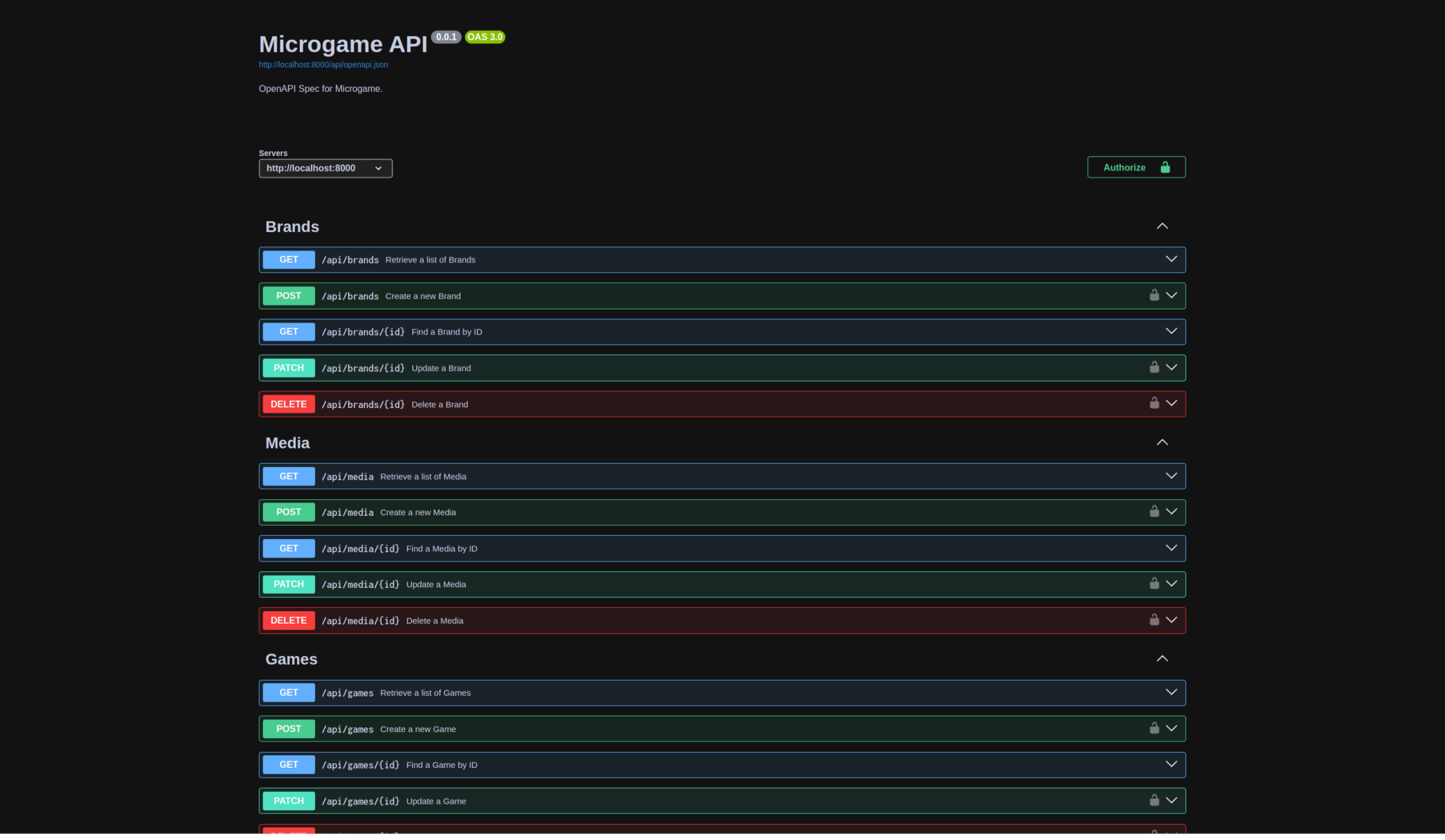The width and height of the screenshot is (1445, 840).
Task: Click the DELETE method badge for media
Action: [x=288, y=620]
